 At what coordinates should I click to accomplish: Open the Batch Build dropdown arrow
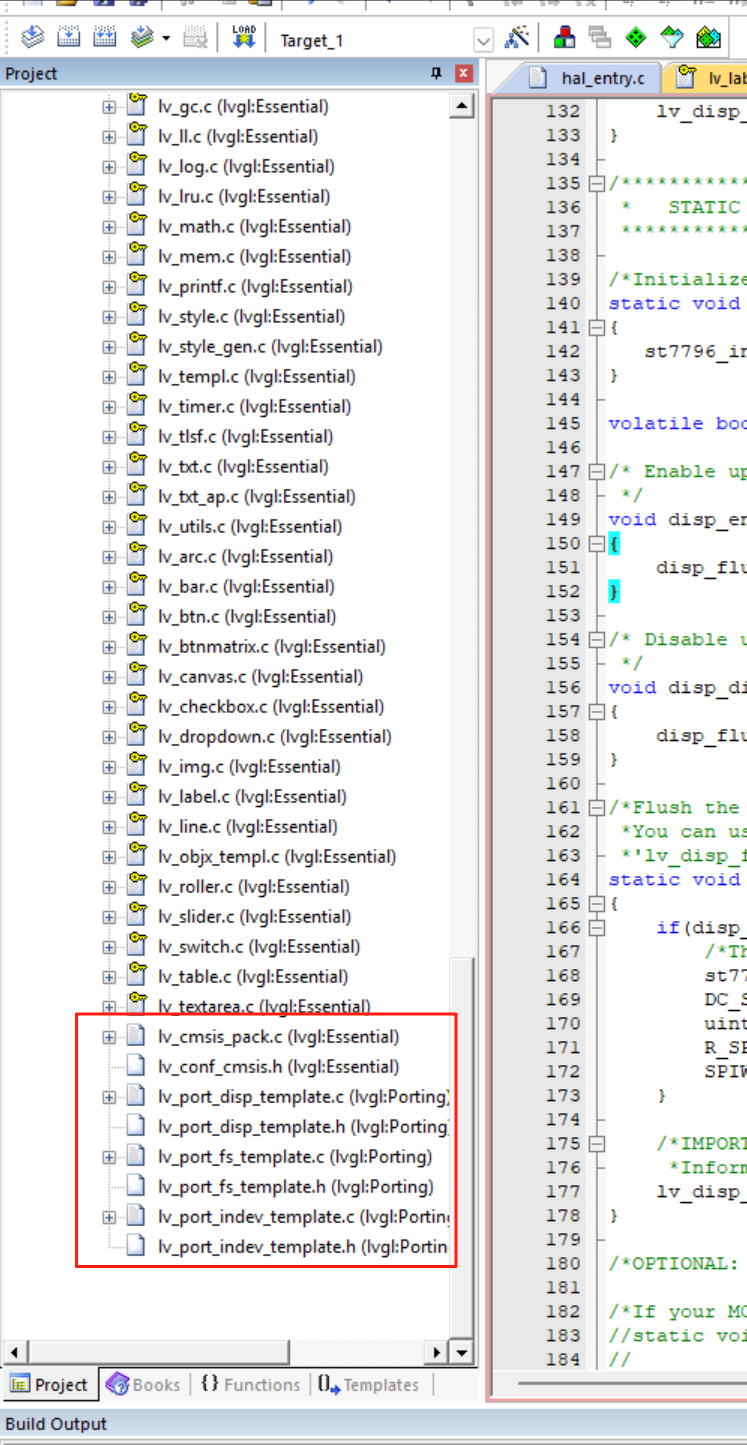[165, 39]
